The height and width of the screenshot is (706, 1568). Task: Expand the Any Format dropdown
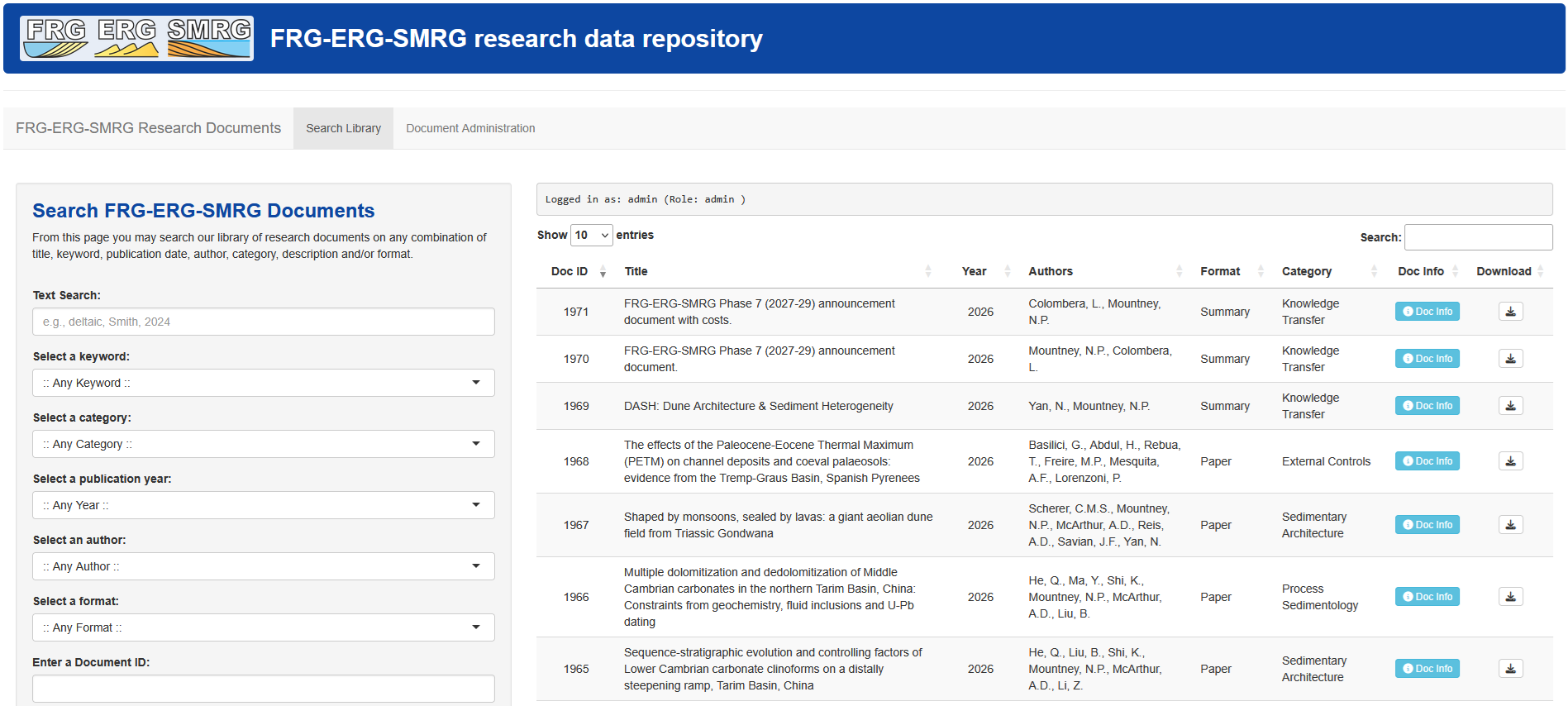(x=264, y=627)
